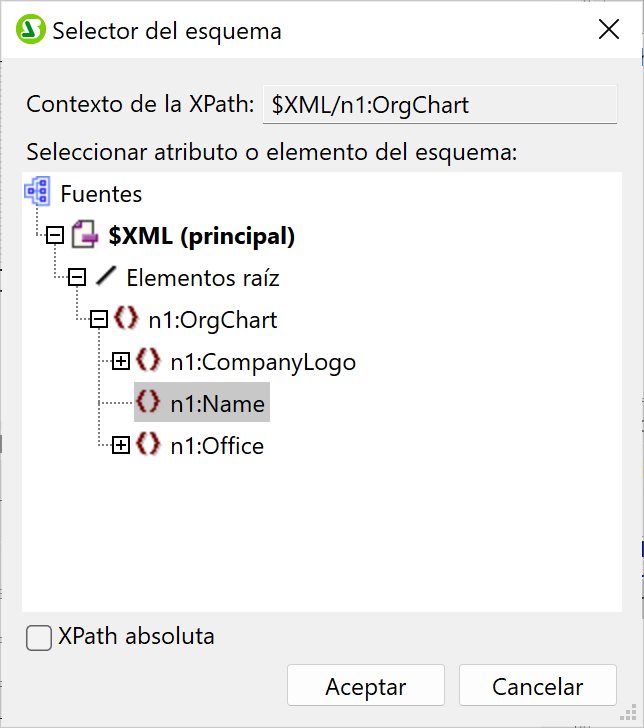Select the Fuentes tree label
Viewport: 644px width, 728px height.
point(101,194)
